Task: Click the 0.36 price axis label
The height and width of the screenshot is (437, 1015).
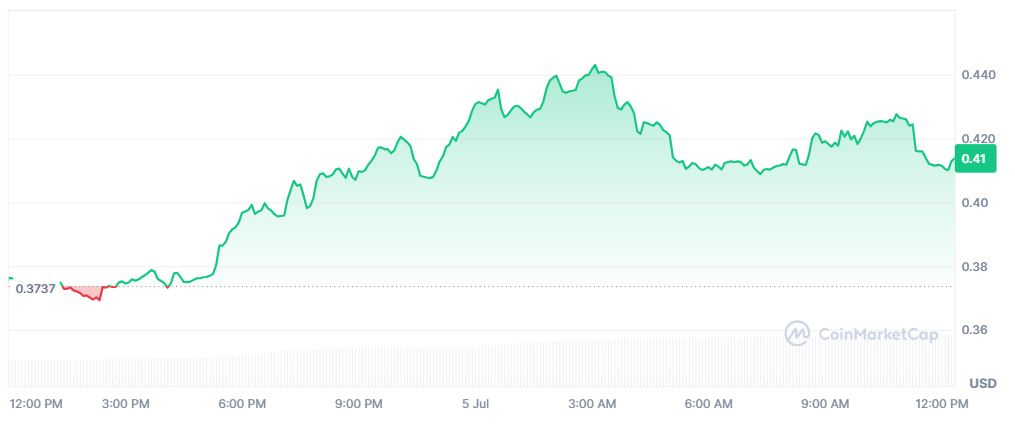Action: (x=975, y=330)
